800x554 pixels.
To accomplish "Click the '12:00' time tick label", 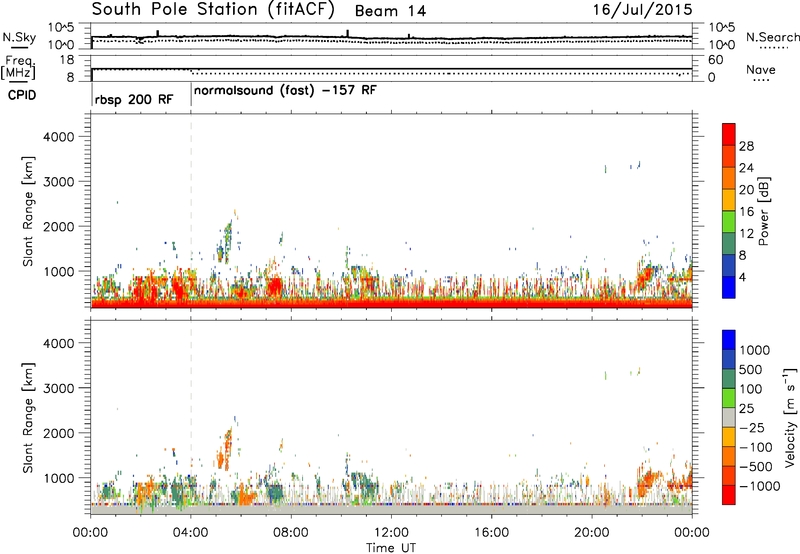I will pyautogui.click(x=391, y=533).
